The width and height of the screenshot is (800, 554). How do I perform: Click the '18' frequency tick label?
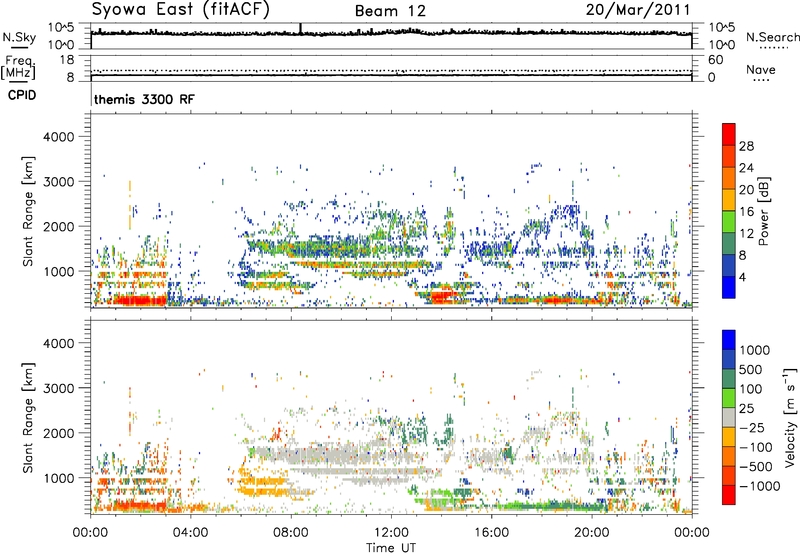(x=67, y=60)
